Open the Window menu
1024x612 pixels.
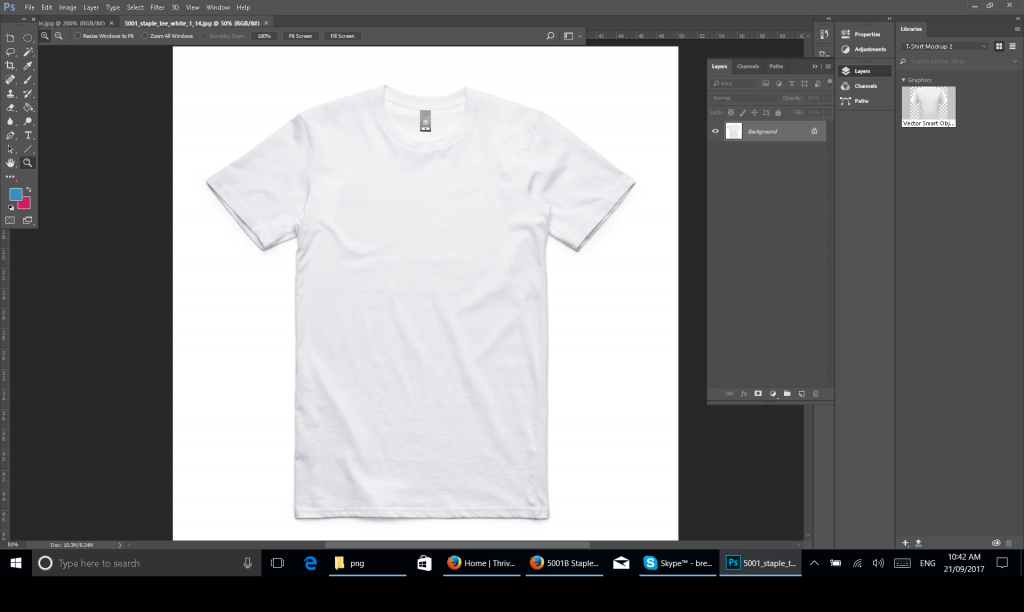(x=218, y=7)
